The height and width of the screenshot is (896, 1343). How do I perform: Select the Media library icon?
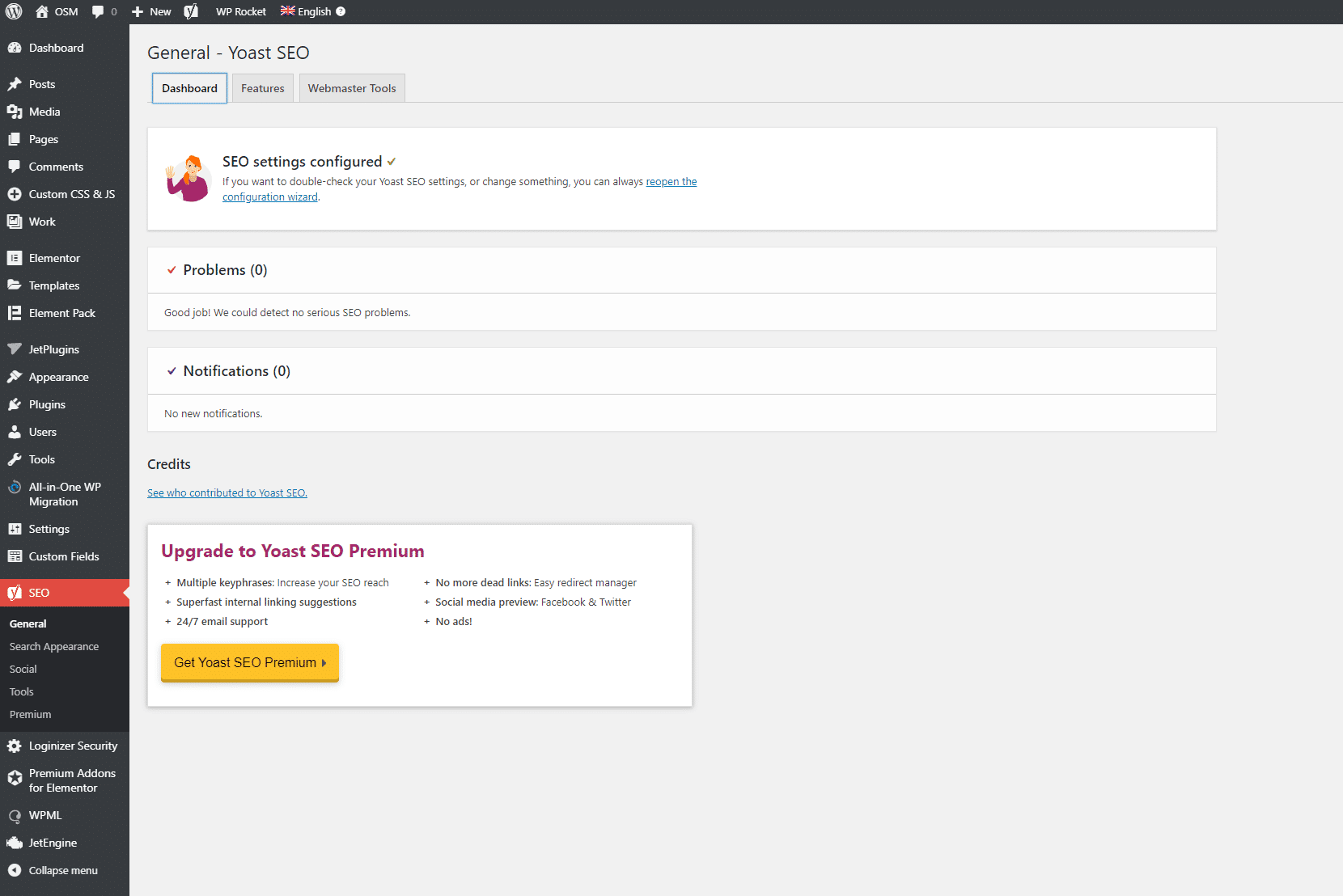[15, 111]
